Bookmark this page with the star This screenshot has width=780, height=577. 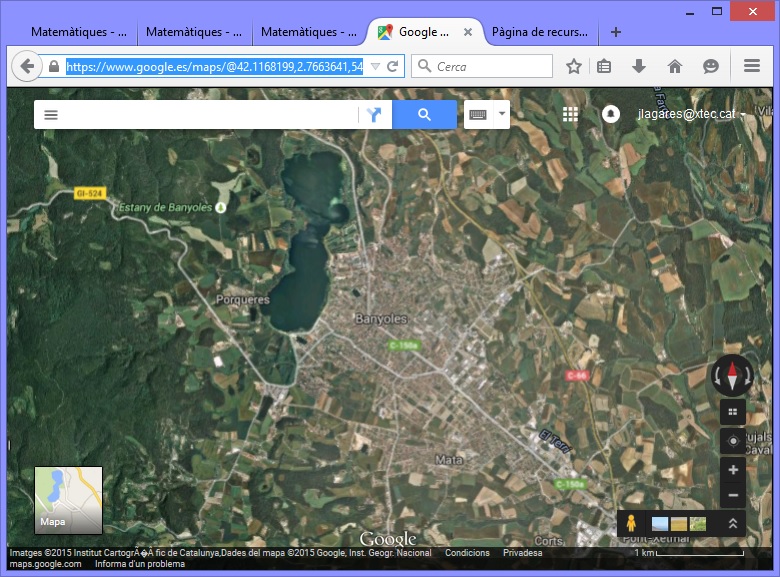tap(573, 66)
